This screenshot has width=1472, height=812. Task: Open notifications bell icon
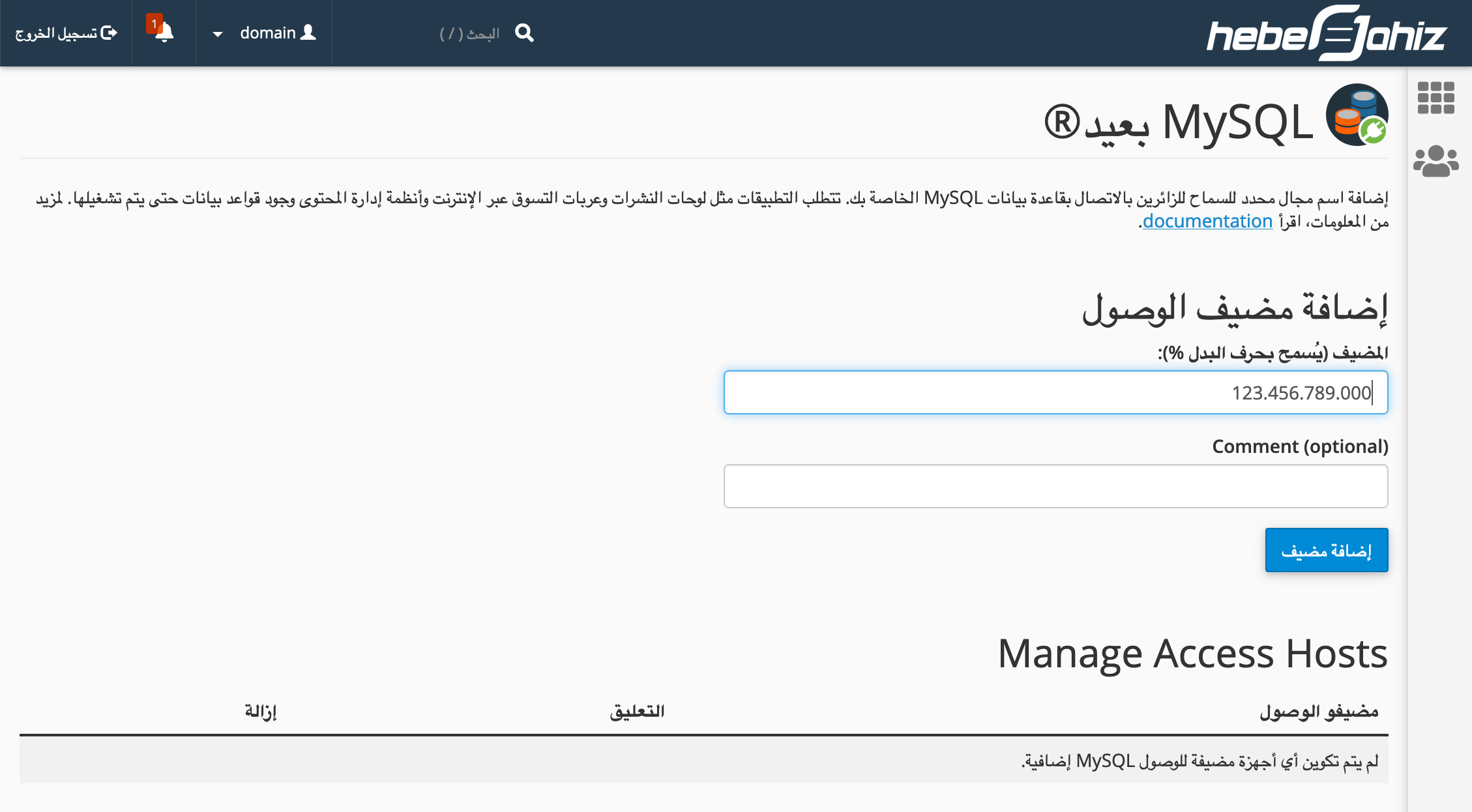(164, 32)
